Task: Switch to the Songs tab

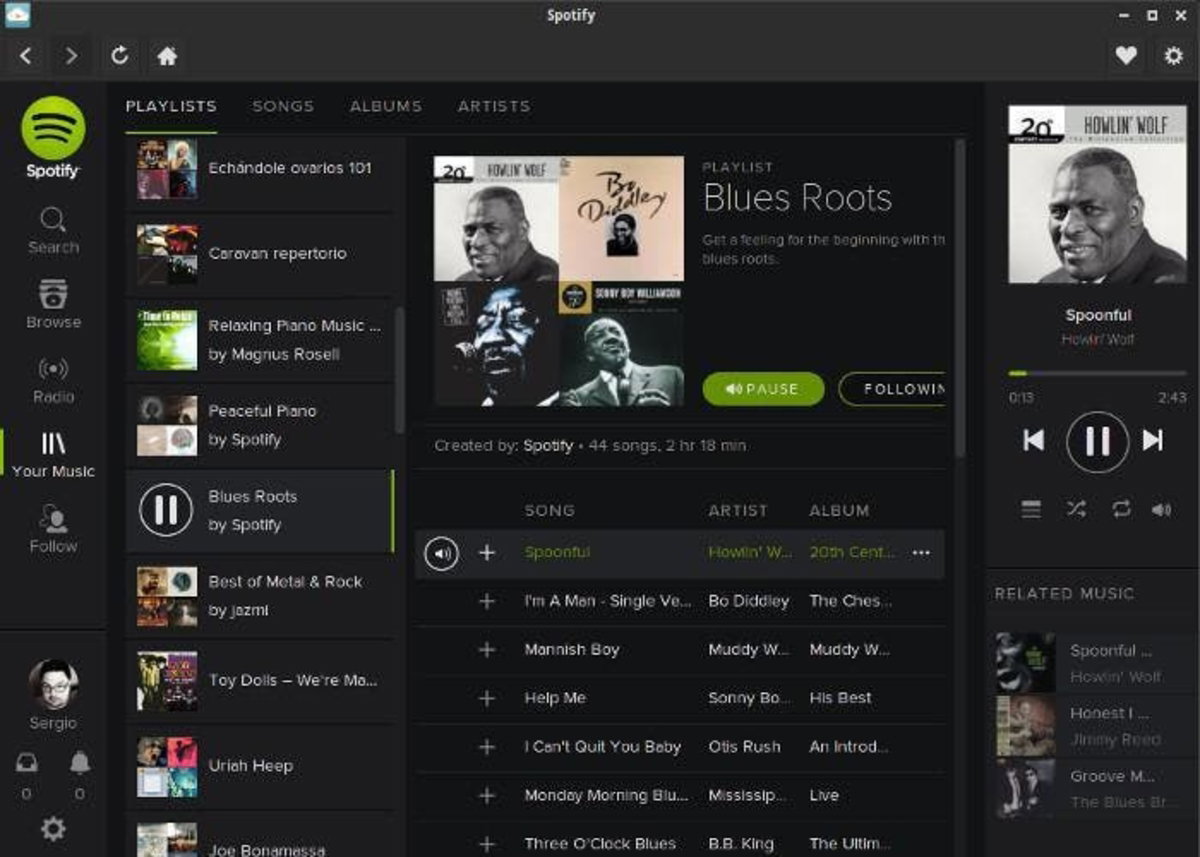Action: click(283, 106)
